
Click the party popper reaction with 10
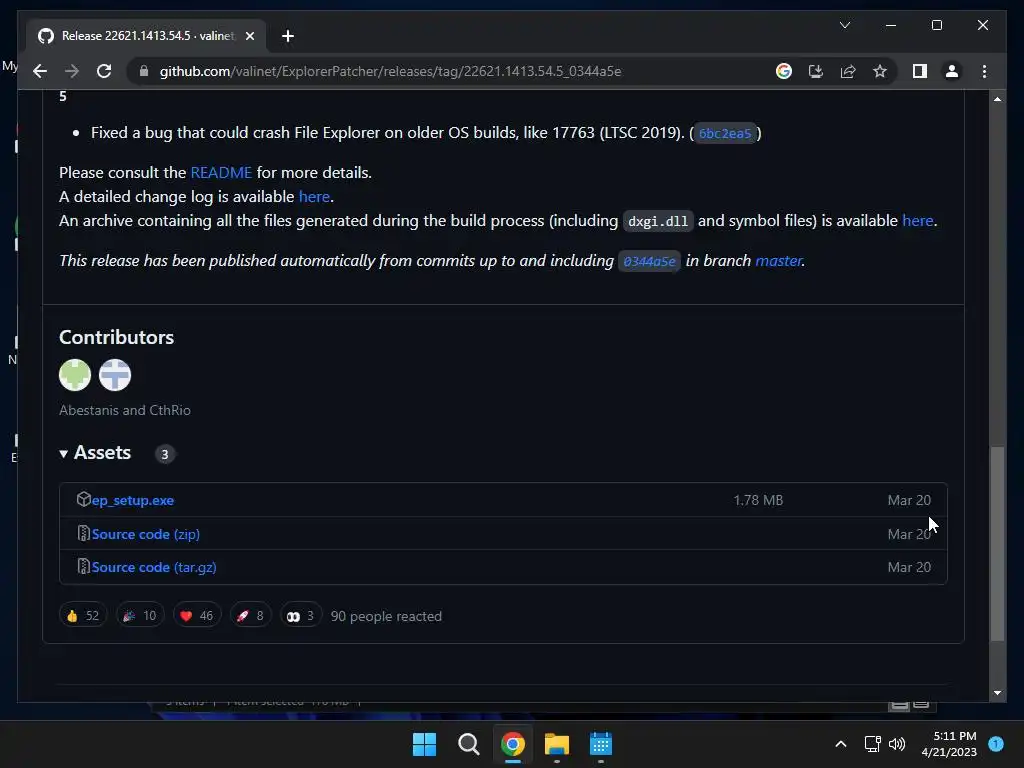tap(140, 616)
